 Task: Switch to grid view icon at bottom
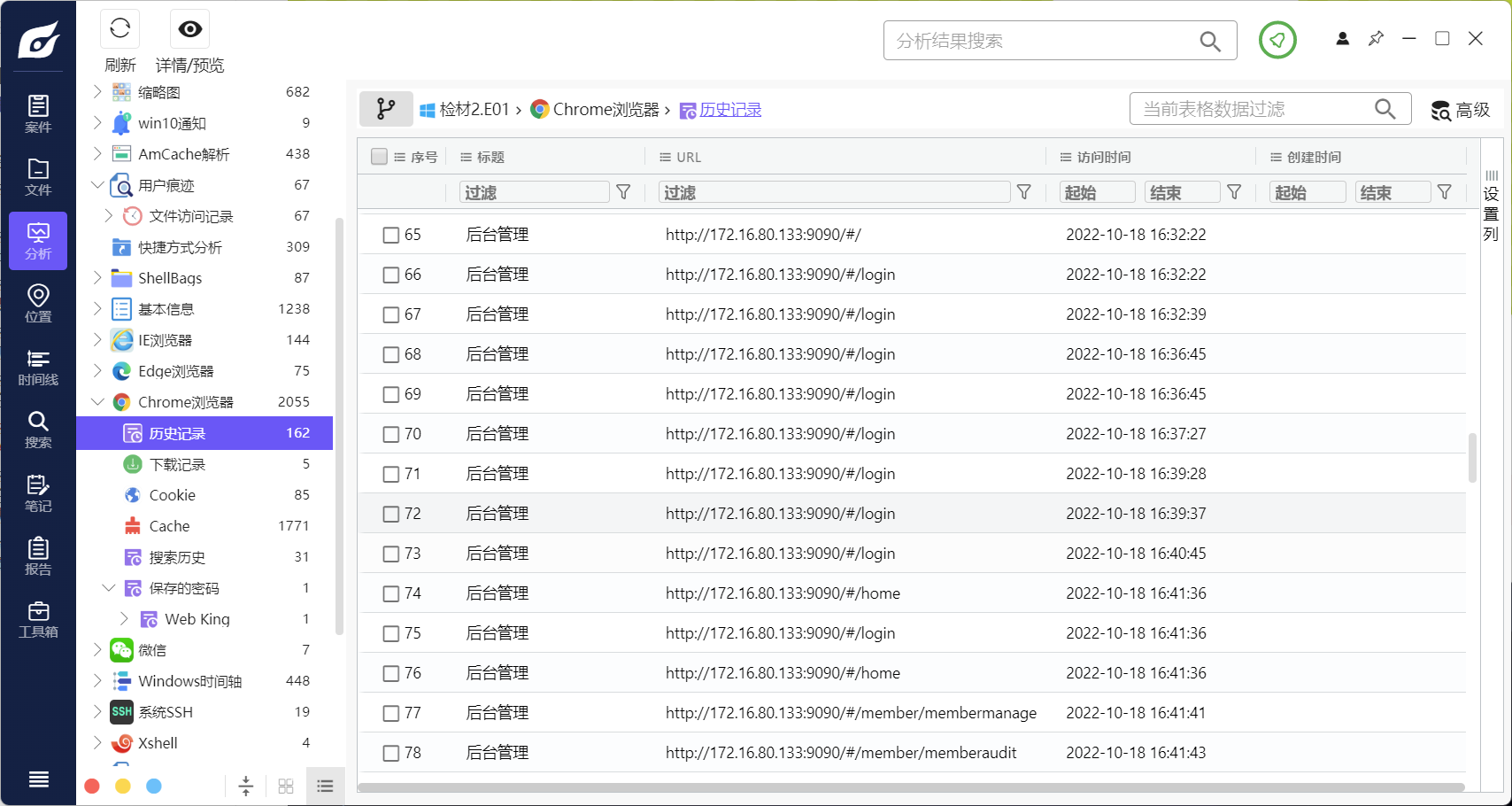pos(286,787)
